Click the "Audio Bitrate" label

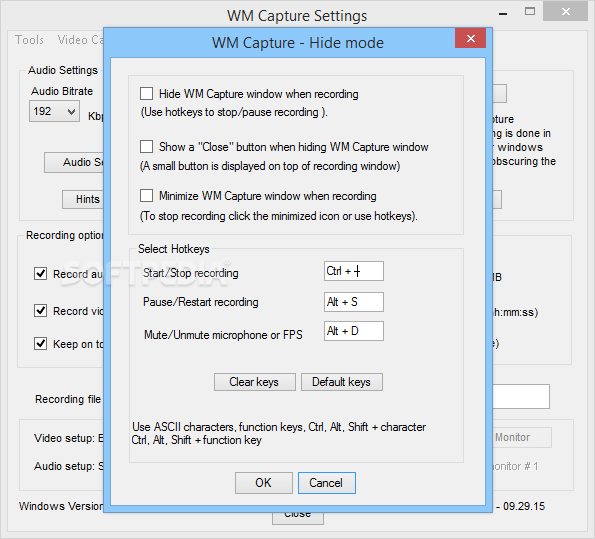(62, 91)
